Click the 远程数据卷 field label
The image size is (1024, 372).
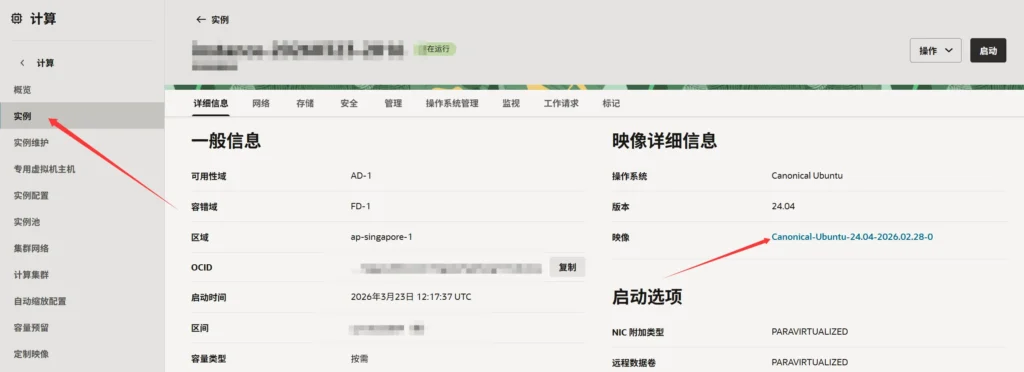tap(633, 362)
